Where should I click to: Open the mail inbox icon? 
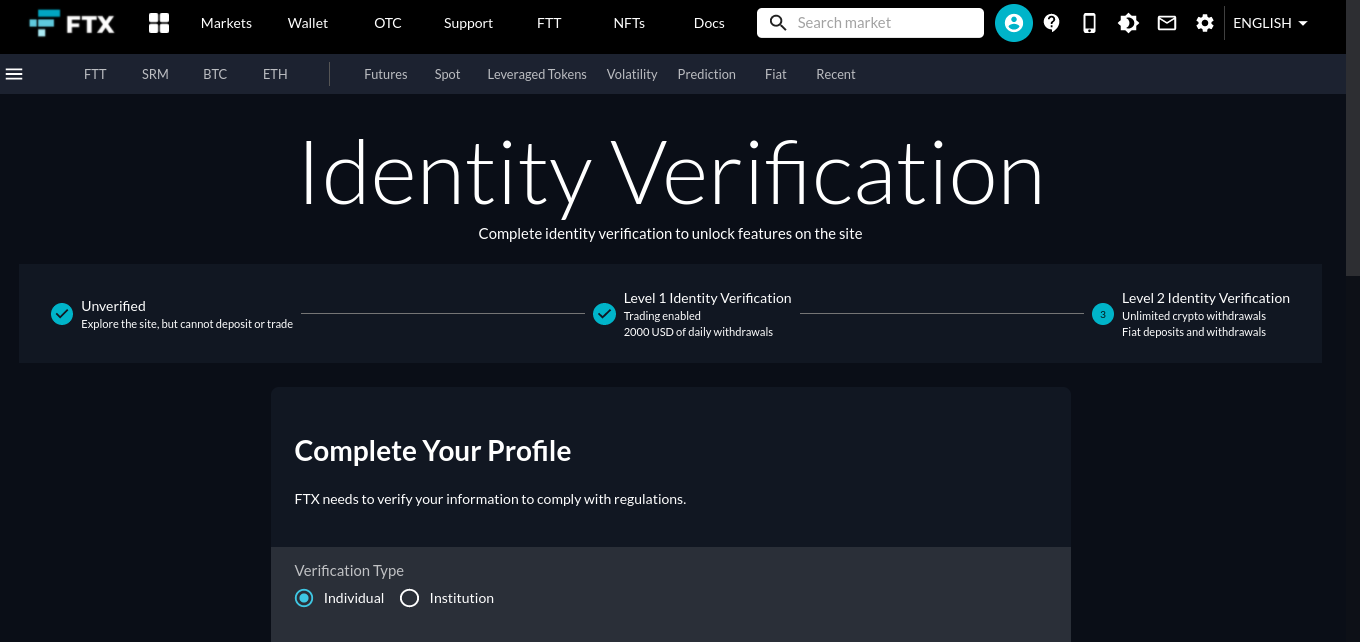click(x=1167, y=23)
